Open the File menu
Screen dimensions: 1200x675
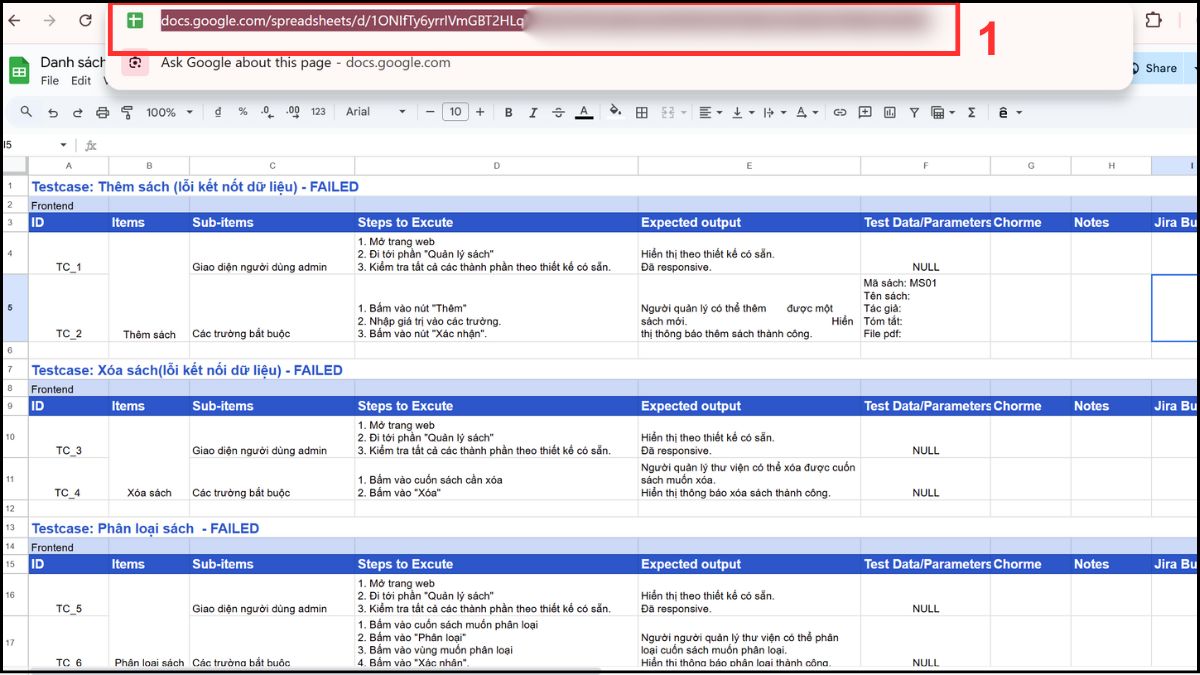click(x=49, y=80)
